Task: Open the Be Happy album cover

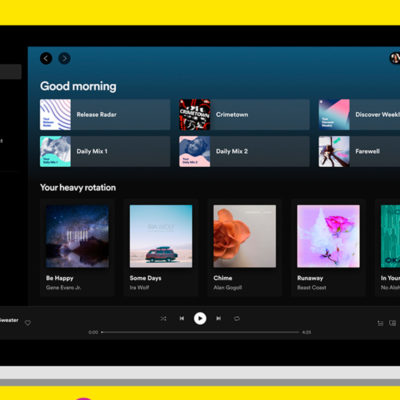Action: click(77, 236)
